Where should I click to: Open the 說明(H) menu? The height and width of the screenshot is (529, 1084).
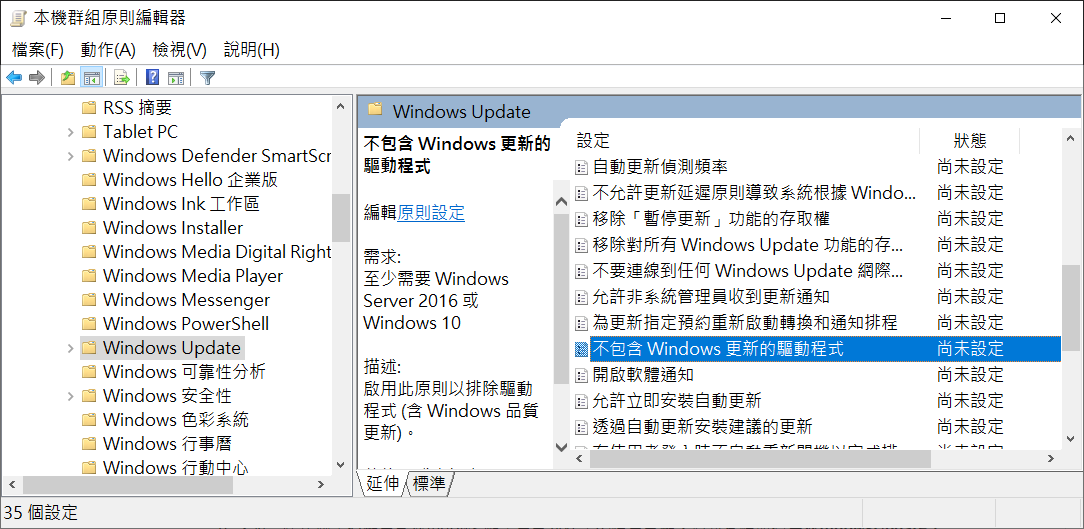pos(252,50)
